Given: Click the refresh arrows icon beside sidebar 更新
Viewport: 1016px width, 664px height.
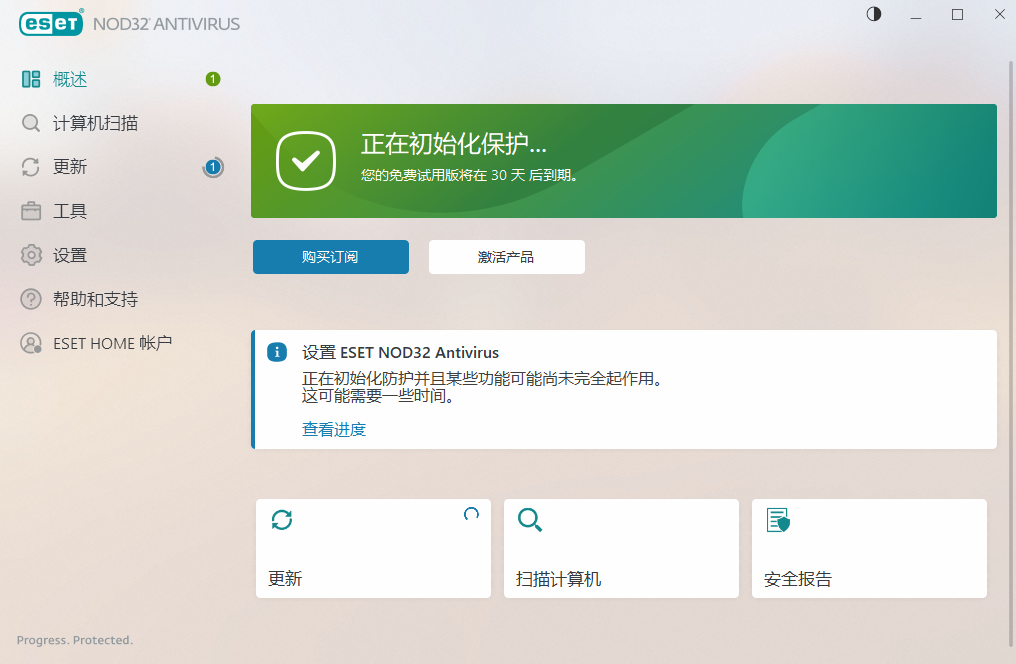Looking at the screenshot, I should point(30,167).
